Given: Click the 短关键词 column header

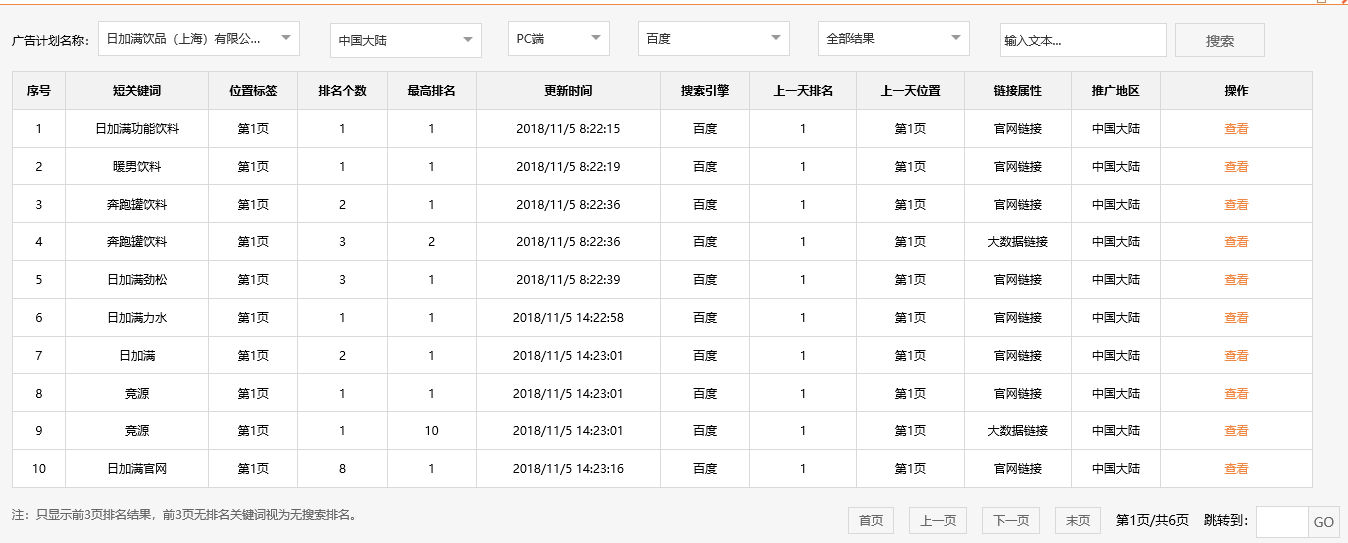Looking at the screenshot, I should click(x=137, y=91).
